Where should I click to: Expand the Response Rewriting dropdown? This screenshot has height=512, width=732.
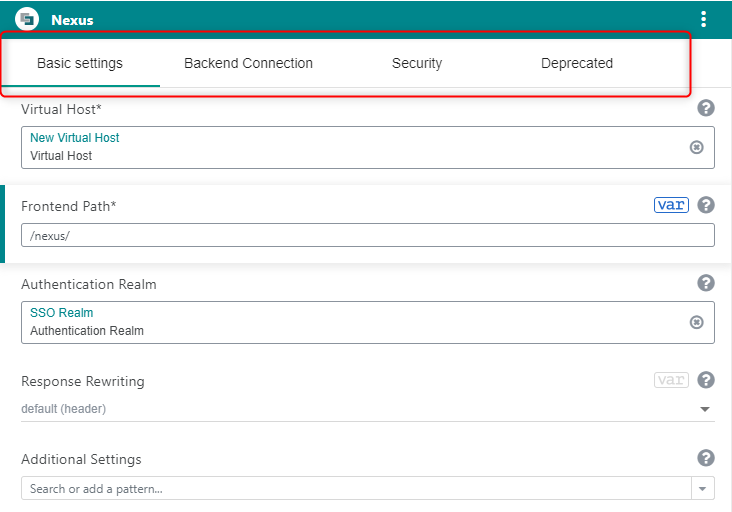(x=704, y=409)
